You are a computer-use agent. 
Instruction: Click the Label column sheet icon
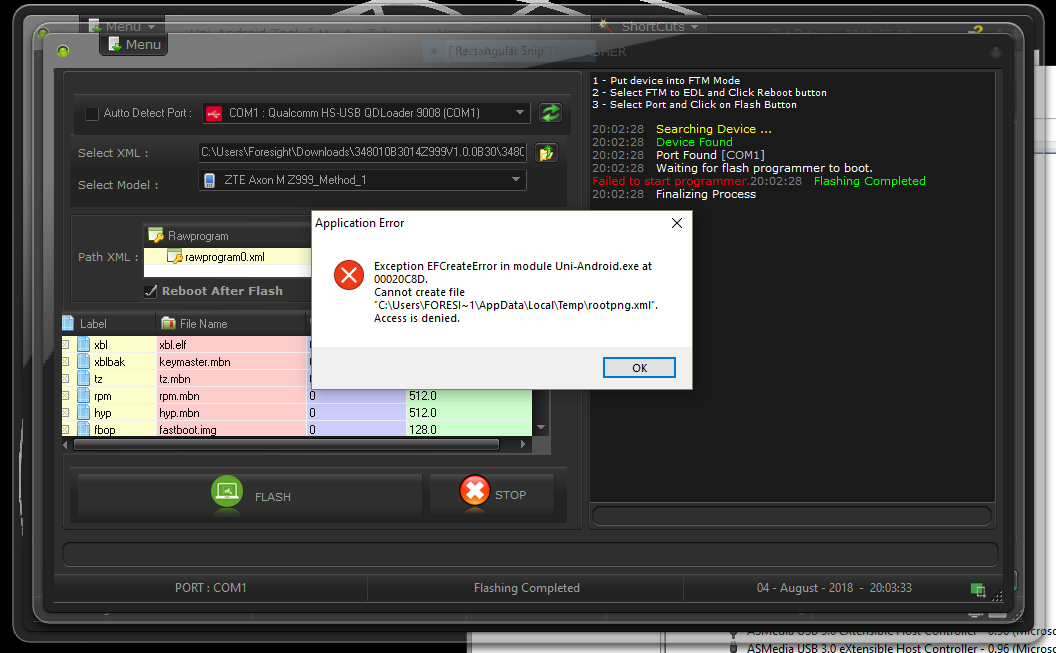point(68,323)
